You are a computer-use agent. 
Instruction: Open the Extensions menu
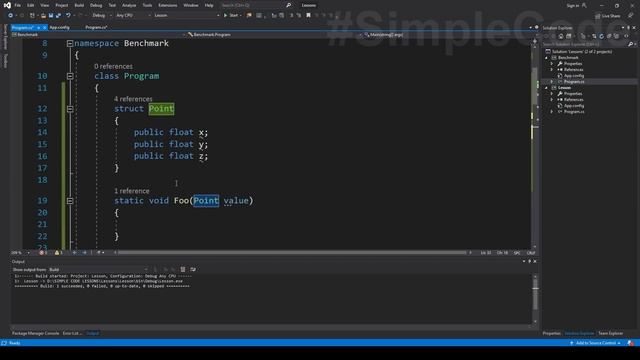coord(168,5)
